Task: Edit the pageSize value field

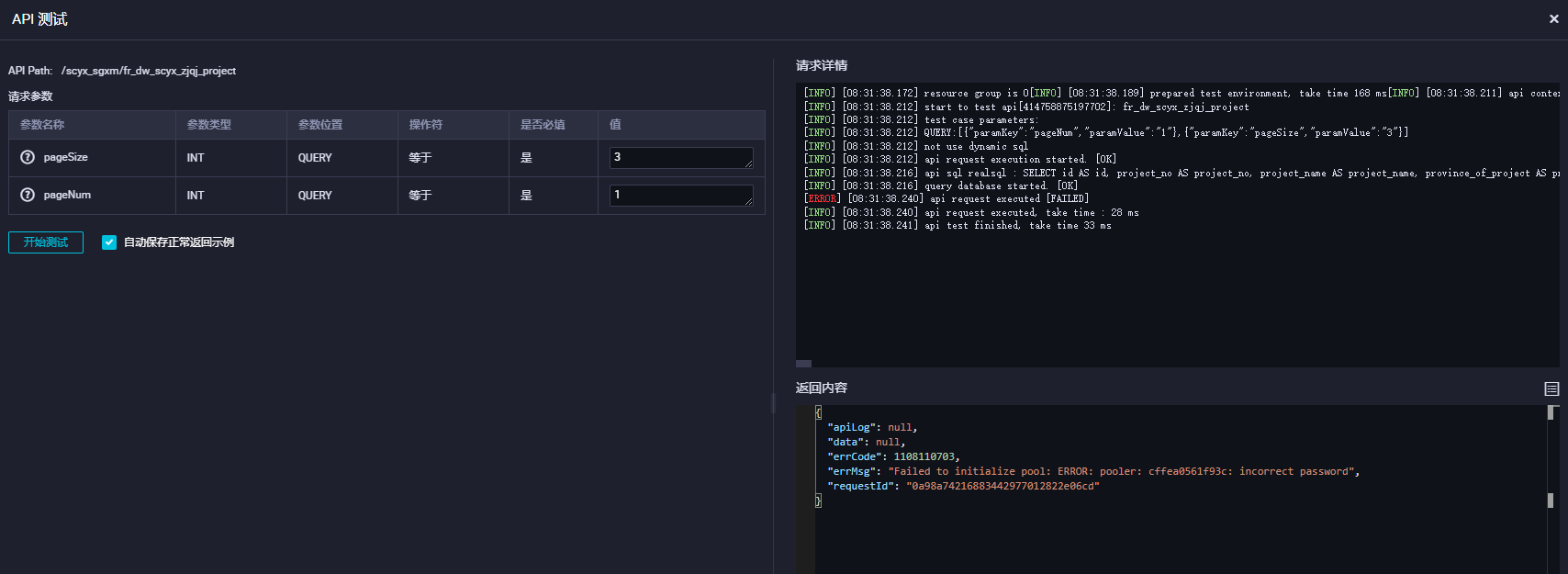Action: [681, 158]
